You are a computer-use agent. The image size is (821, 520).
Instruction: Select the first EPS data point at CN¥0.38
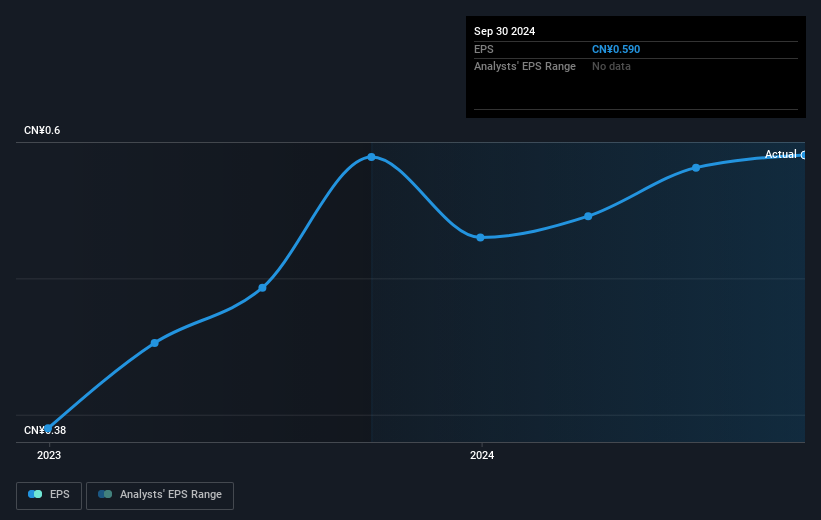[48, 428]
